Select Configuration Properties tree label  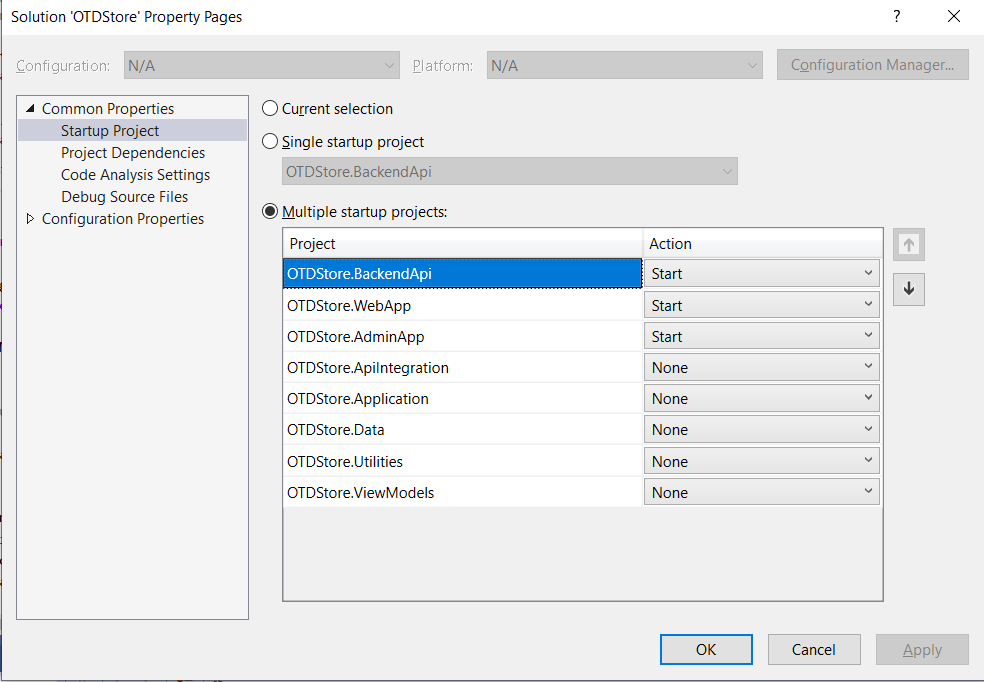tap(123, 218)
